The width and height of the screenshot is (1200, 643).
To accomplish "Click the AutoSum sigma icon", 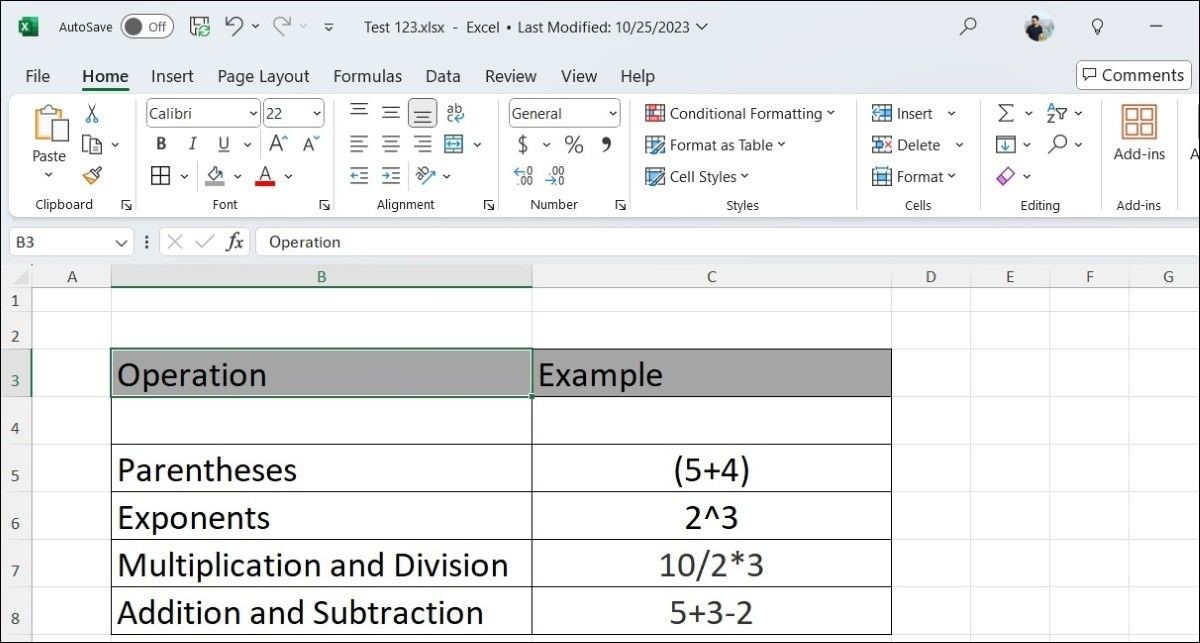I will click(x=1006, y=113).
